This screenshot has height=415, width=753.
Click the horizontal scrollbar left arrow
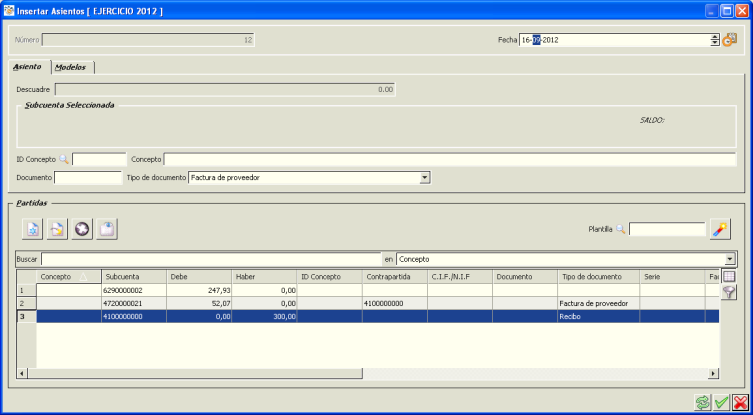[x=22, y=373]
